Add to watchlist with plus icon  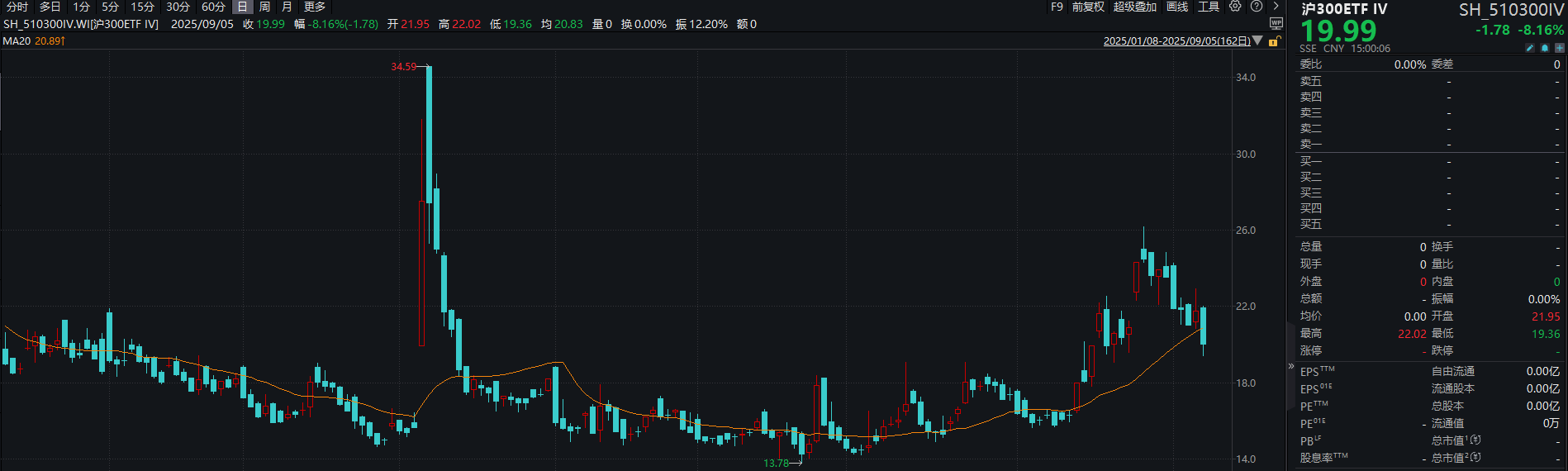(x=1559, y=49)
